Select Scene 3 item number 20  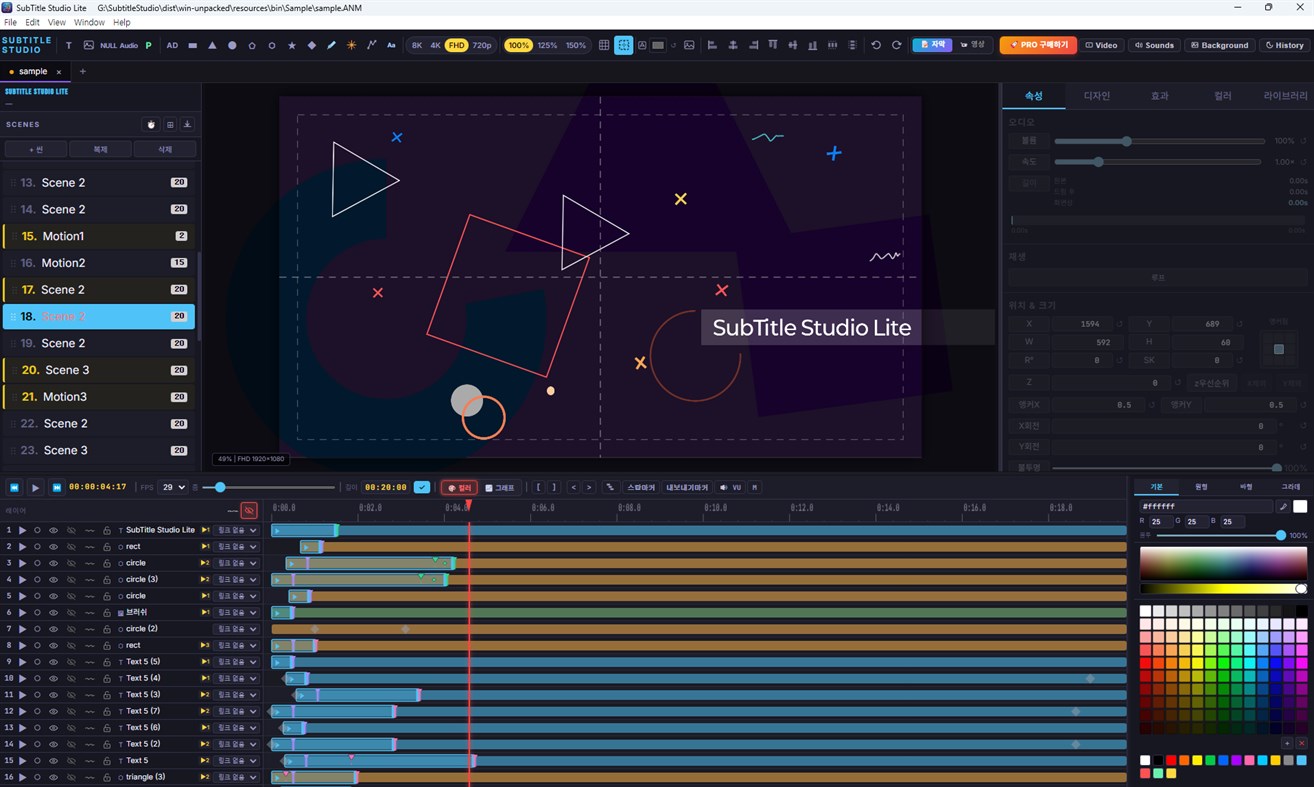[x=99, y=370]
